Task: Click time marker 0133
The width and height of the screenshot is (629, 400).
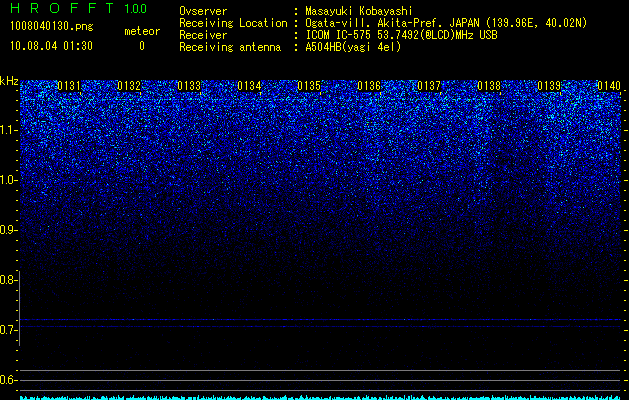Action: 189,86
